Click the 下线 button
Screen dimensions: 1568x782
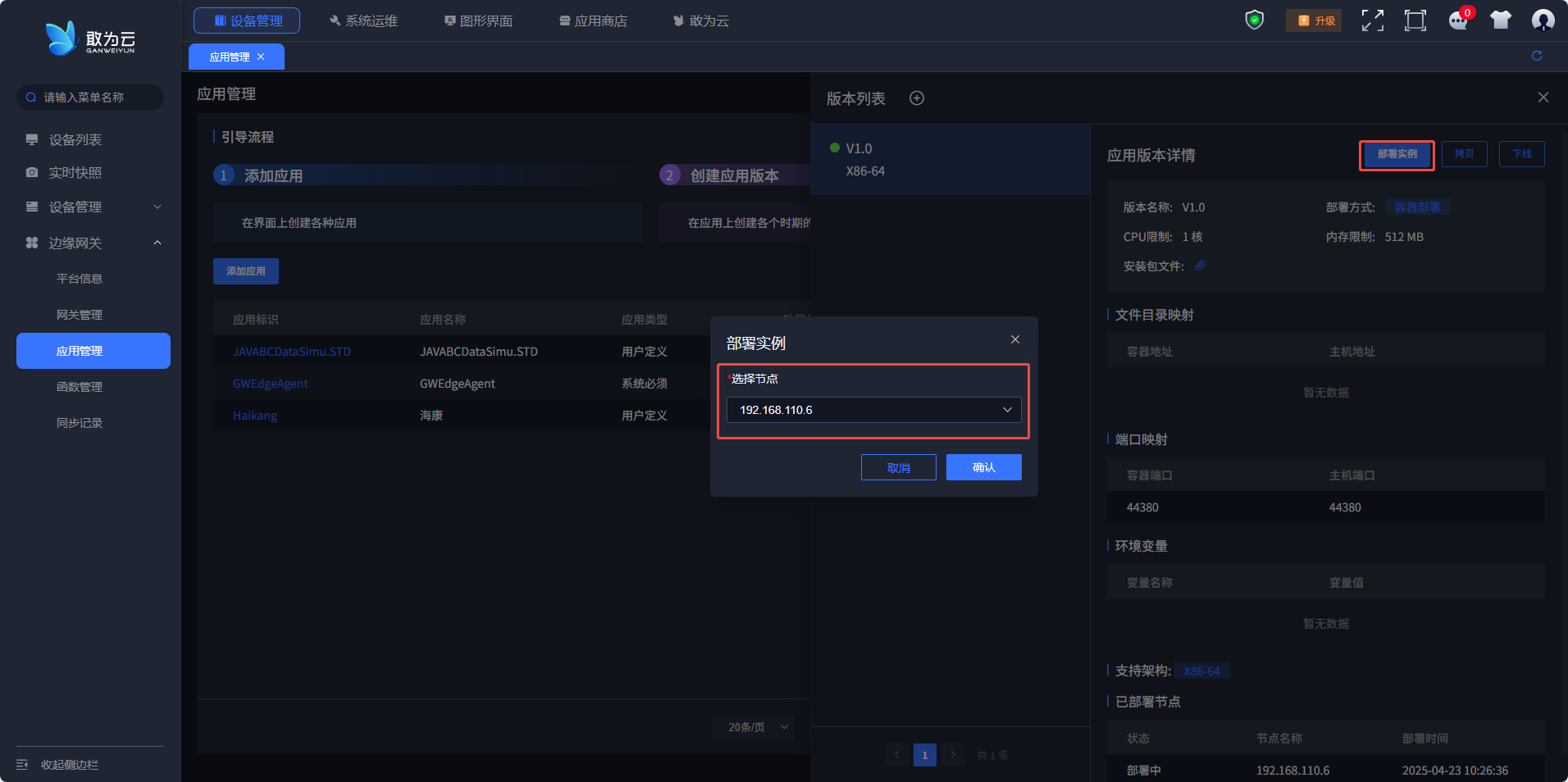click(1522, 154)
